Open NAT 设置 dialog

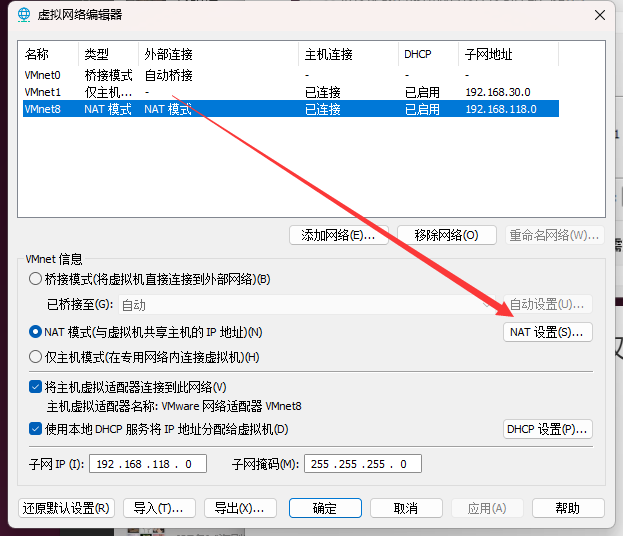[547, 332]
